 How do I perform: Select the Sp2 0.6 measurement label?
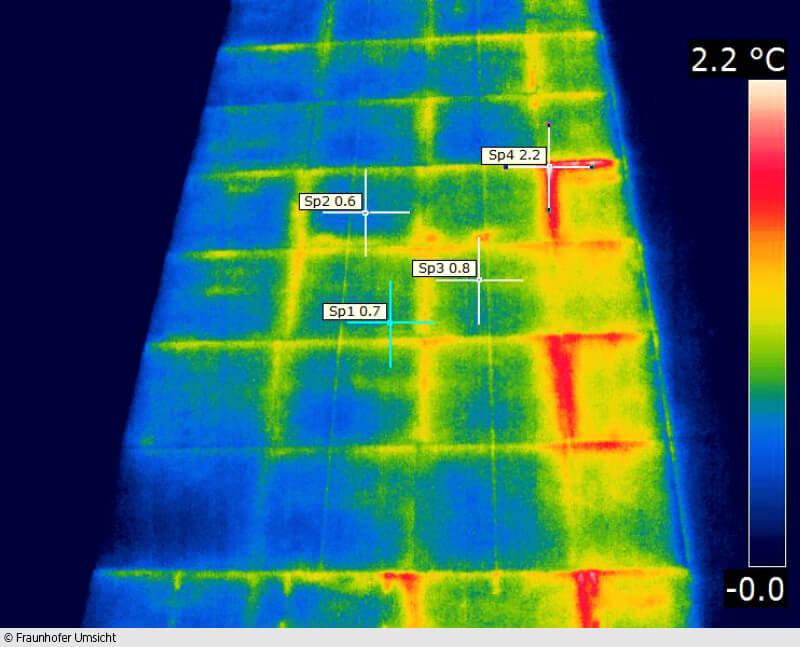click(330, 202)
